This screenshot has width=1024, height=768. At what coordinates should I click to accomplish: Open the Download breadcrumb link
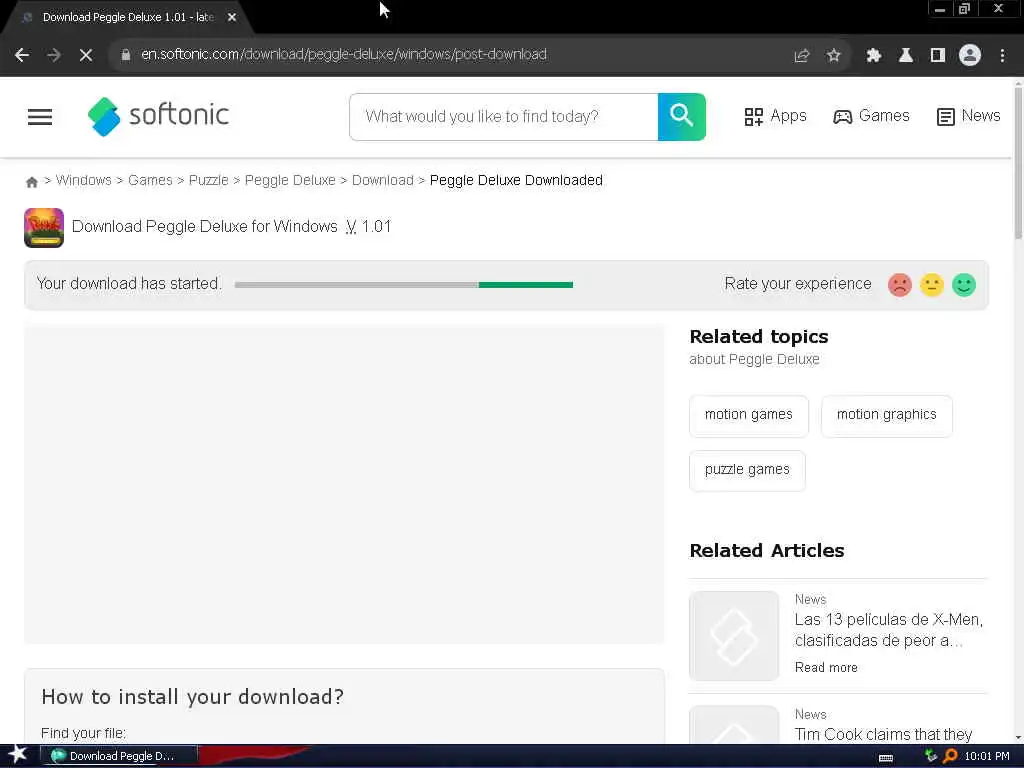[383, 180]
